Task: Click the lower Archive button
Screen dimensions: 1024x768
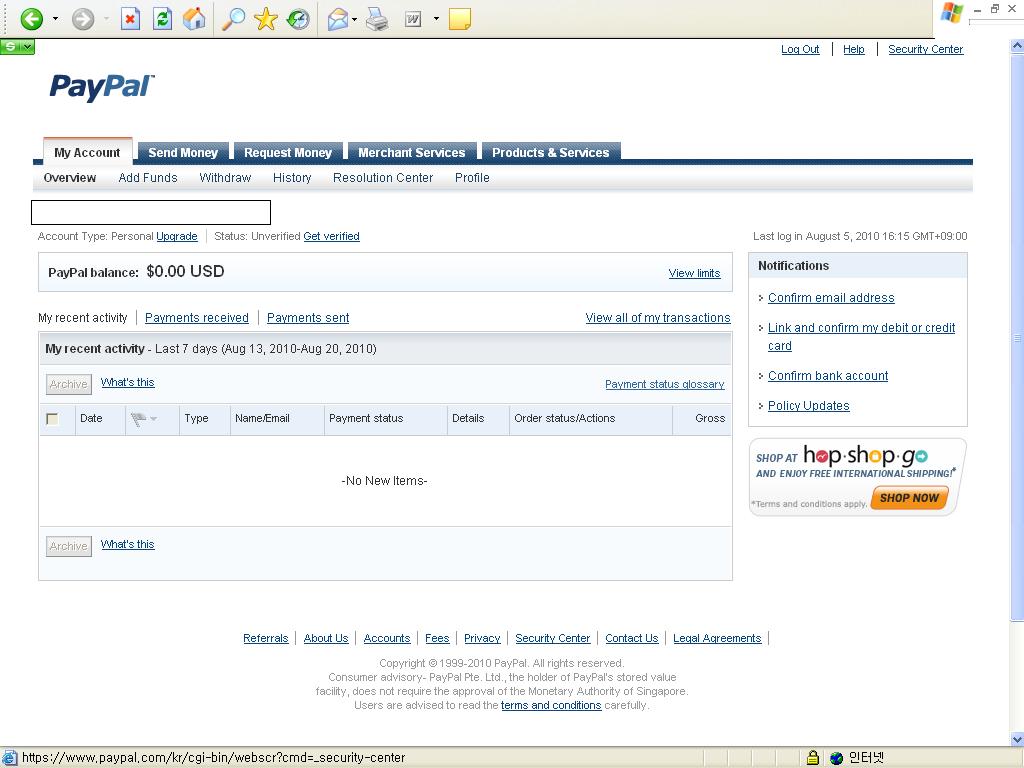Action: (x=69, y=546)
